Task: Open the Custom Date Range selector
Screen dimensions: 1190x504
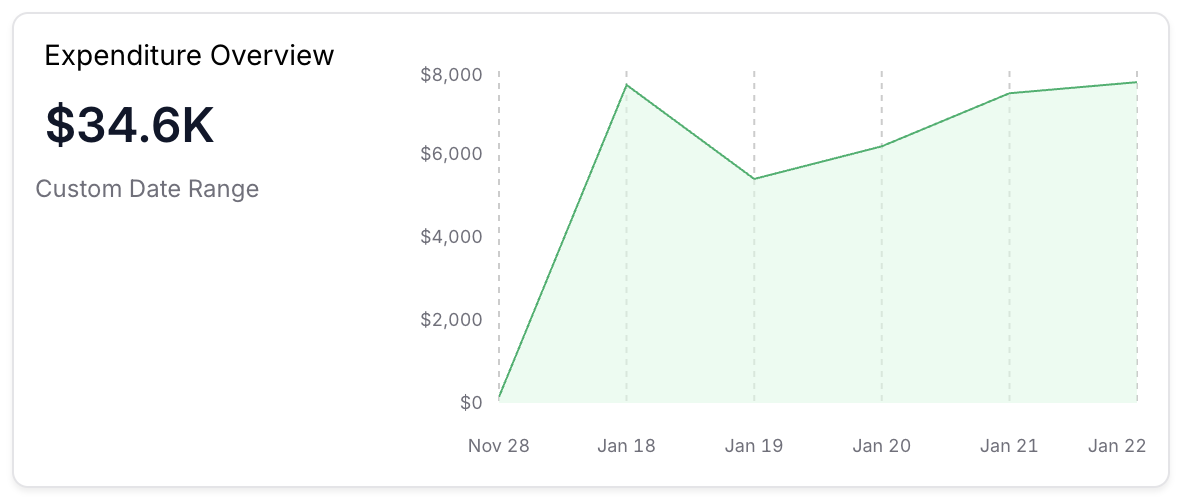Action: point(147,189)
